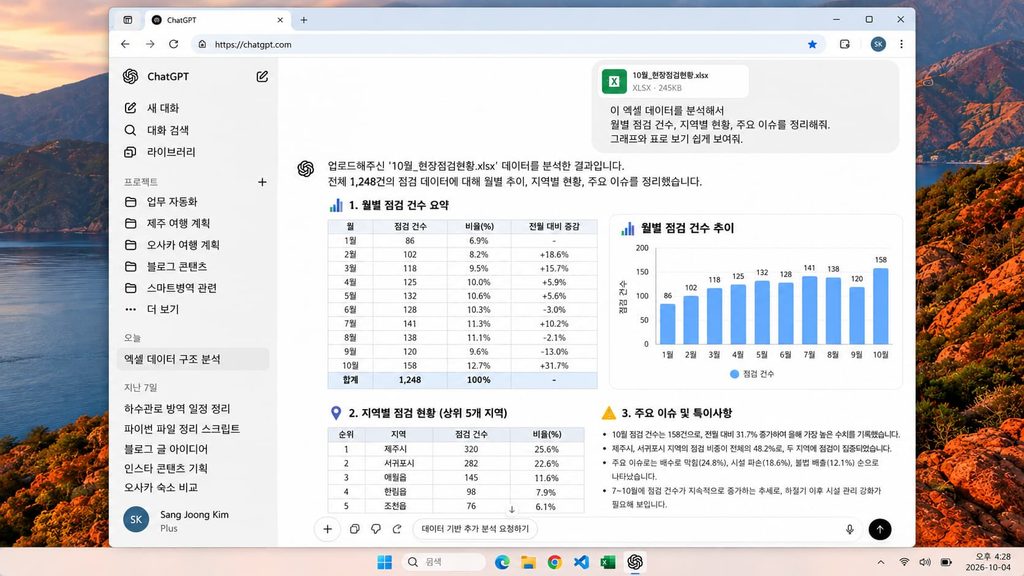Screen dimensions: 1024x576
Task: Open the 오사카 숙소 비교 chat
Action: [x=161, y=487]
